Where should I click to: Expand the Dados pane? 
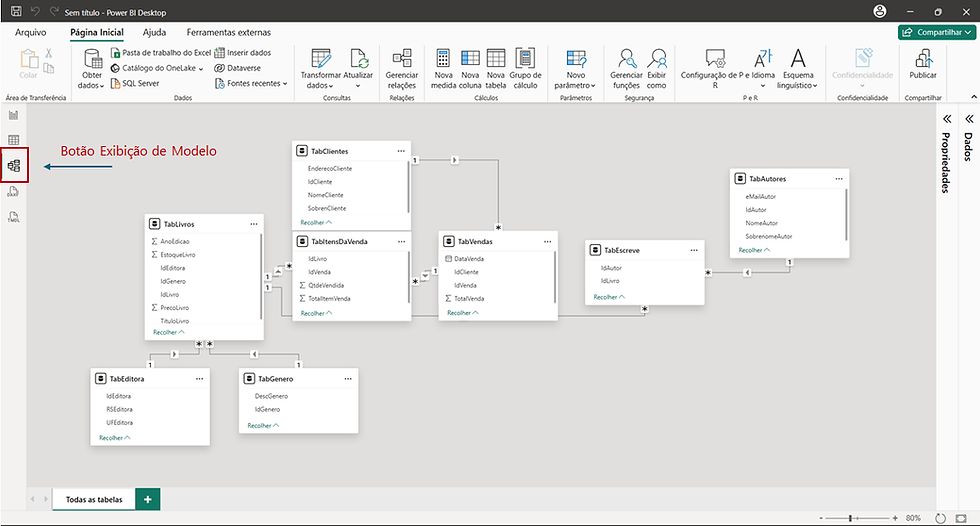point(969,119)
